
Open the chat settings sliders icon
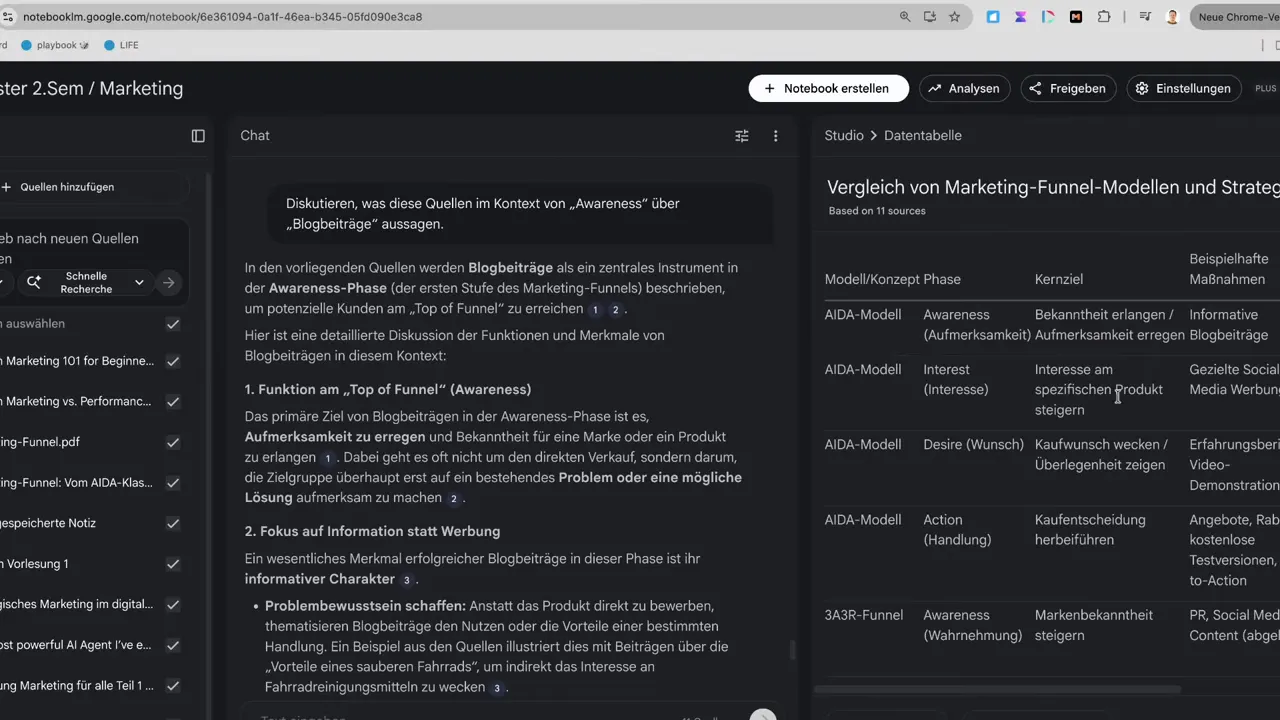(x=741, y=135)
